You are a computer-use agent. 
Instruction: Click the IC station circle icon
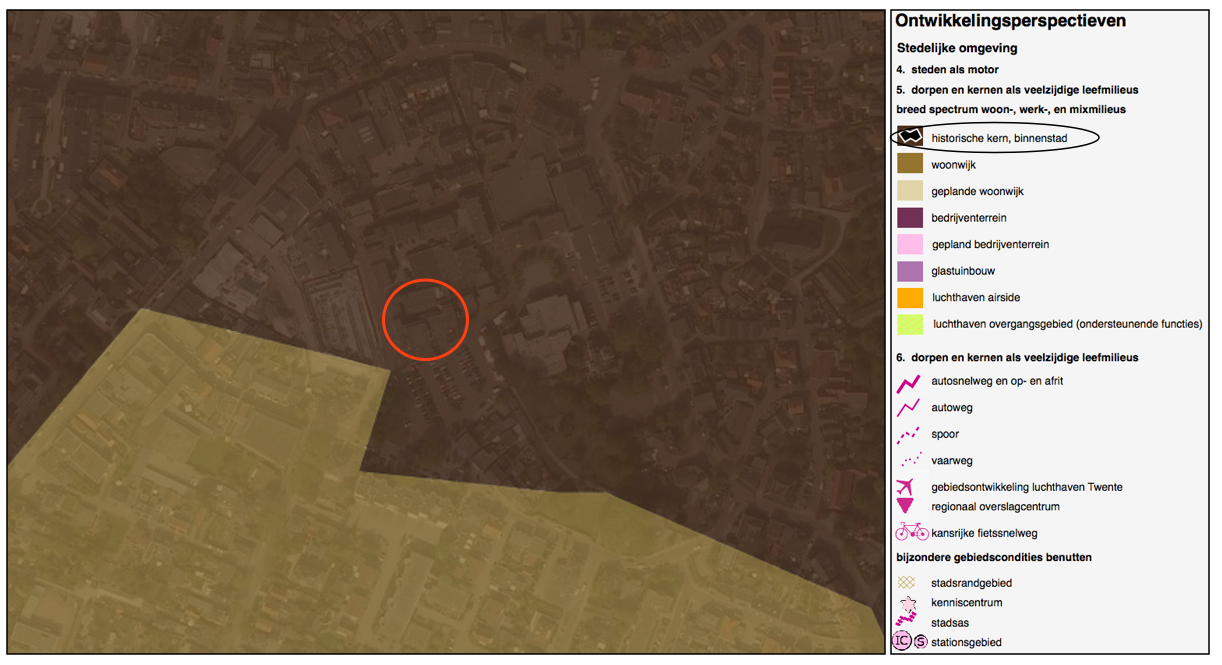click(x=902, y=641)
